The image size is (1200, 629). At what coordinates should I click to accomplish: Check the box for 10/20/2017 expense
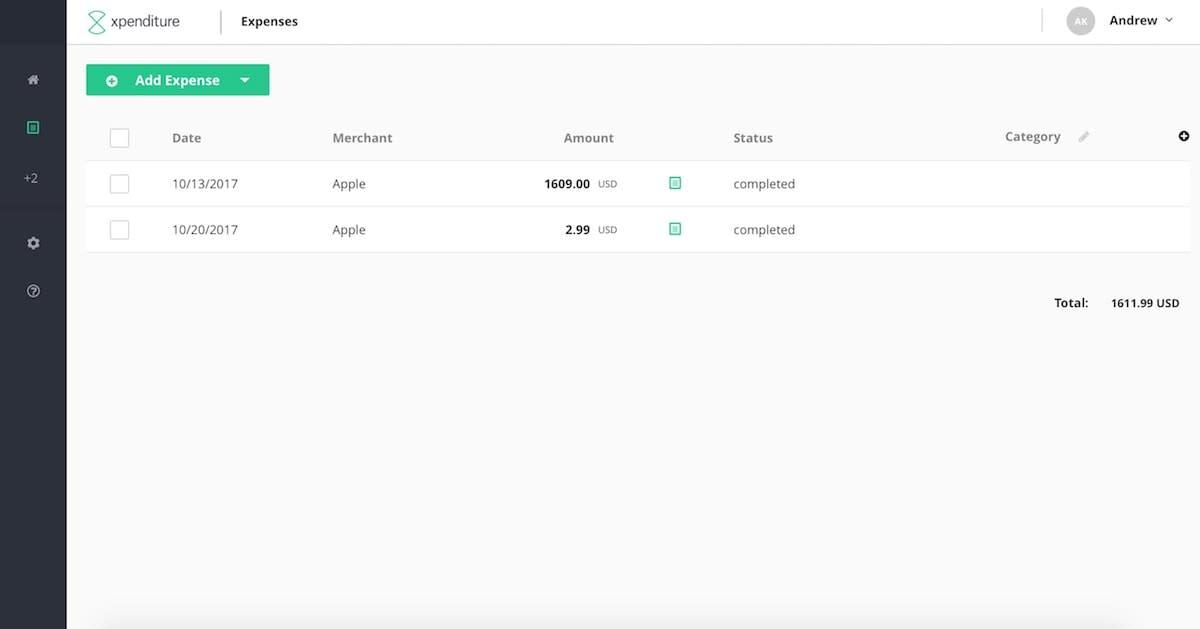(119, 230)
